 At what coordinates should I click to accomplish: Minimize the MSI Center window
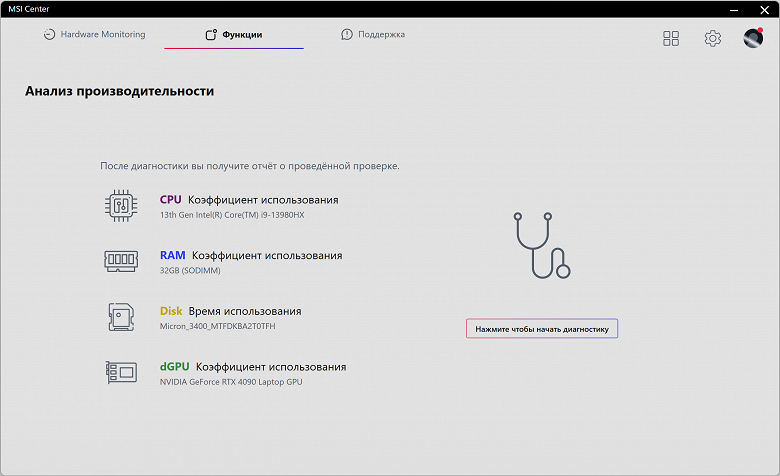(734, 9)
